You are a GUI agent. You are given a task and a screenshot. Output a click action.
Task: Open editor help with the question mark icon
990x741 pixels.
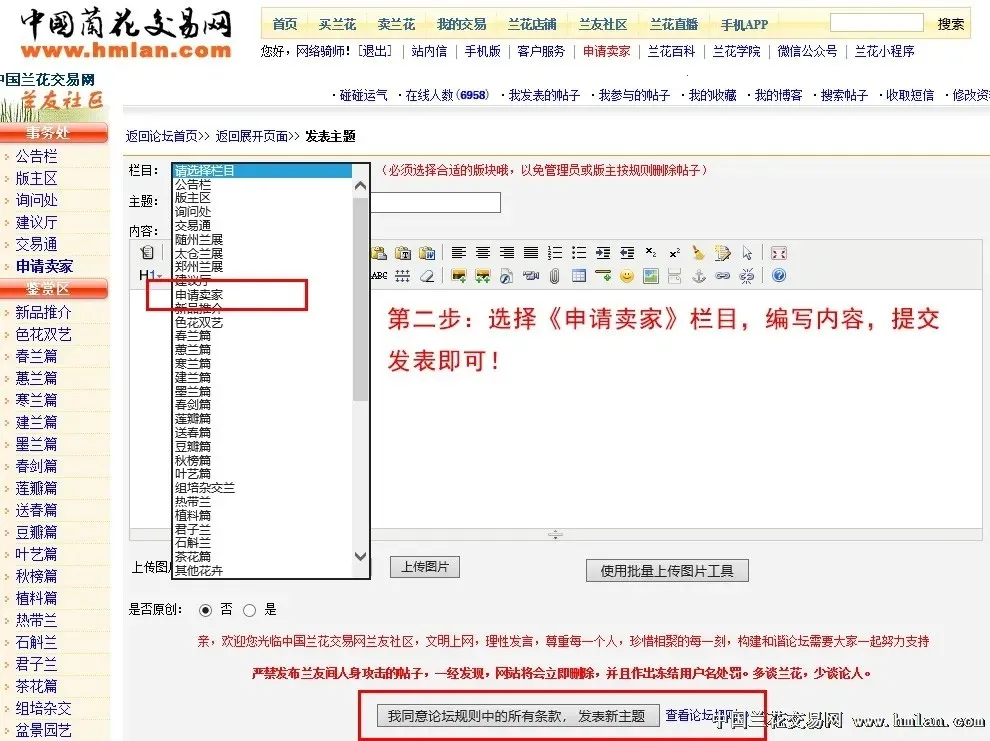click(779, 276)
